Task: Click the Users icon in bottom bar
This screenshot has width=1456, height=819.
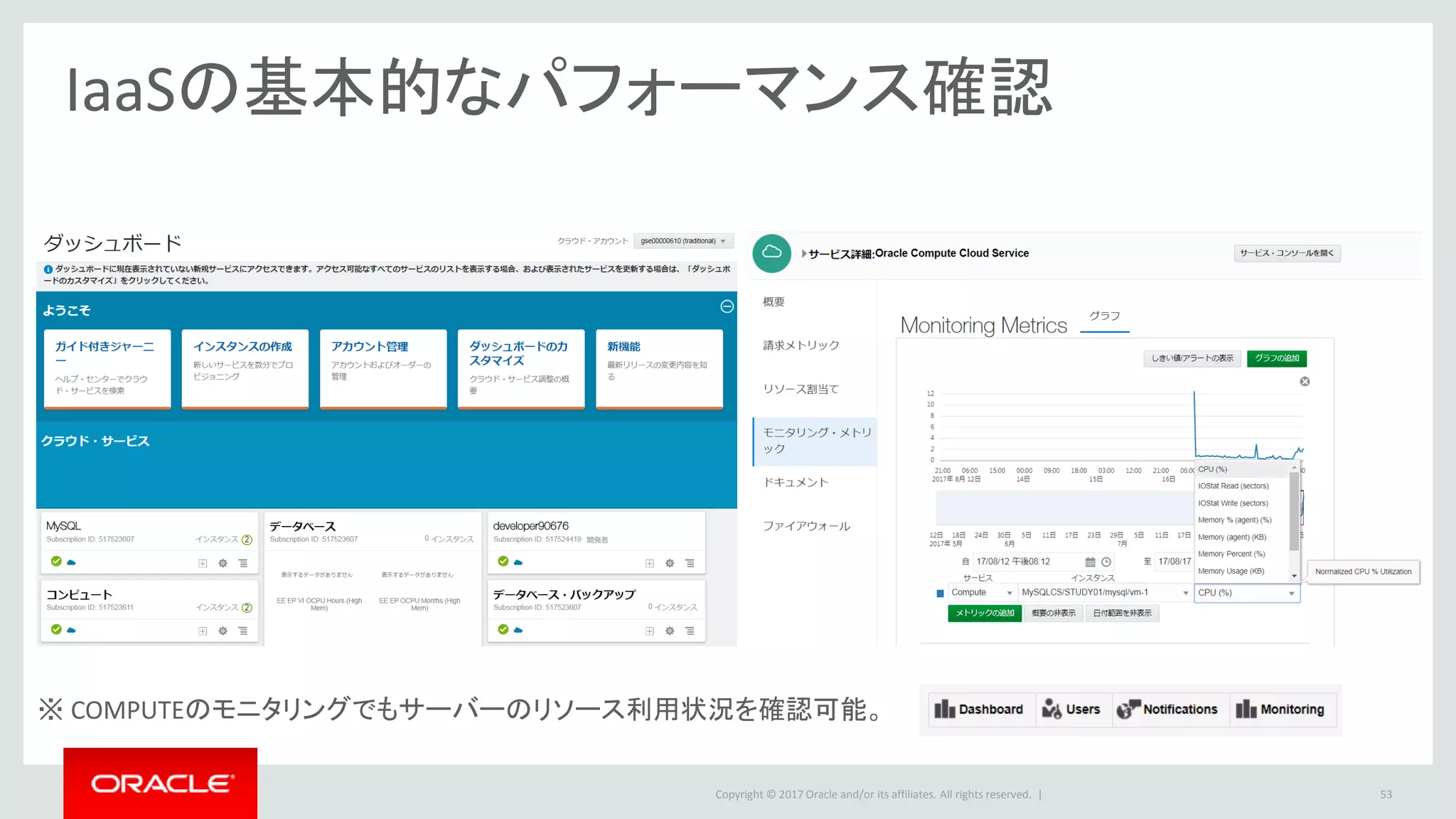Action: 1051,709
